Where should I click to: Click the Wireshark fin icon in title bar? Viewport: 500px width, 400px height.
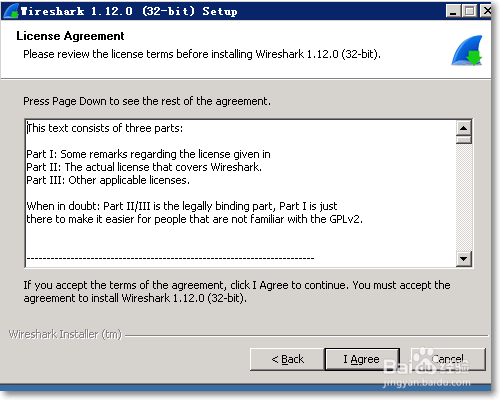[11, 11]
